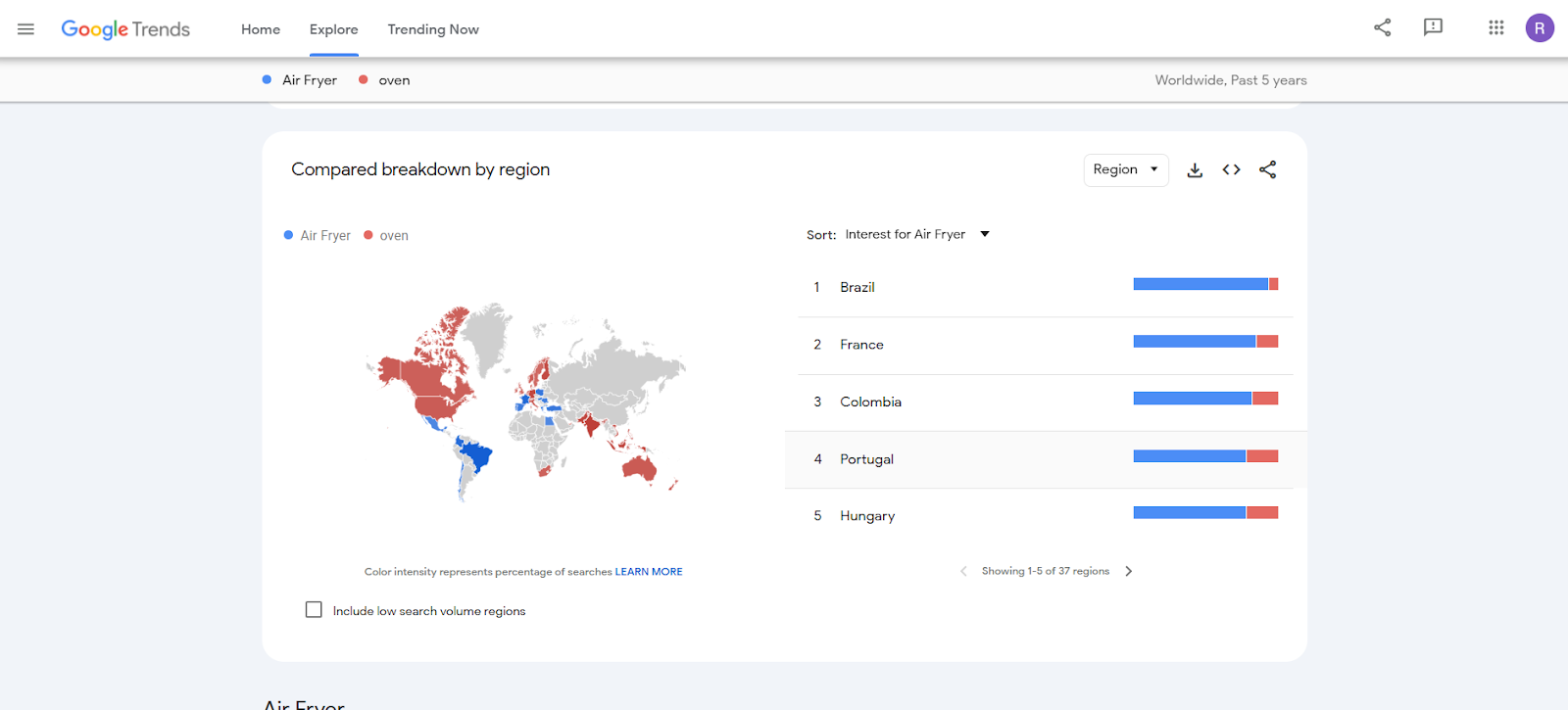Go to the Home tab
1568x710 pixels.
point(261,29)
